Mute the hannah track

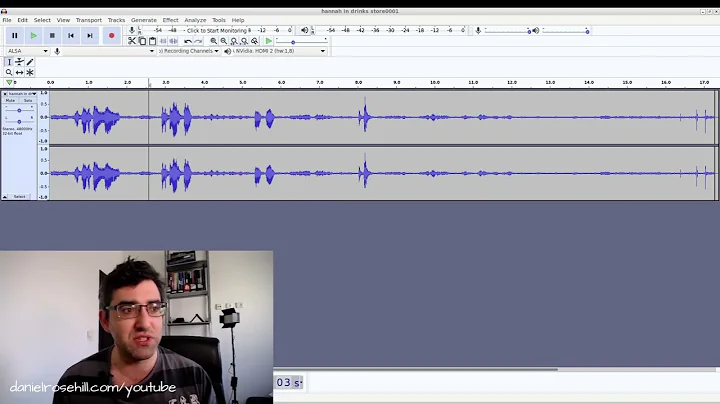pos(10,100)
